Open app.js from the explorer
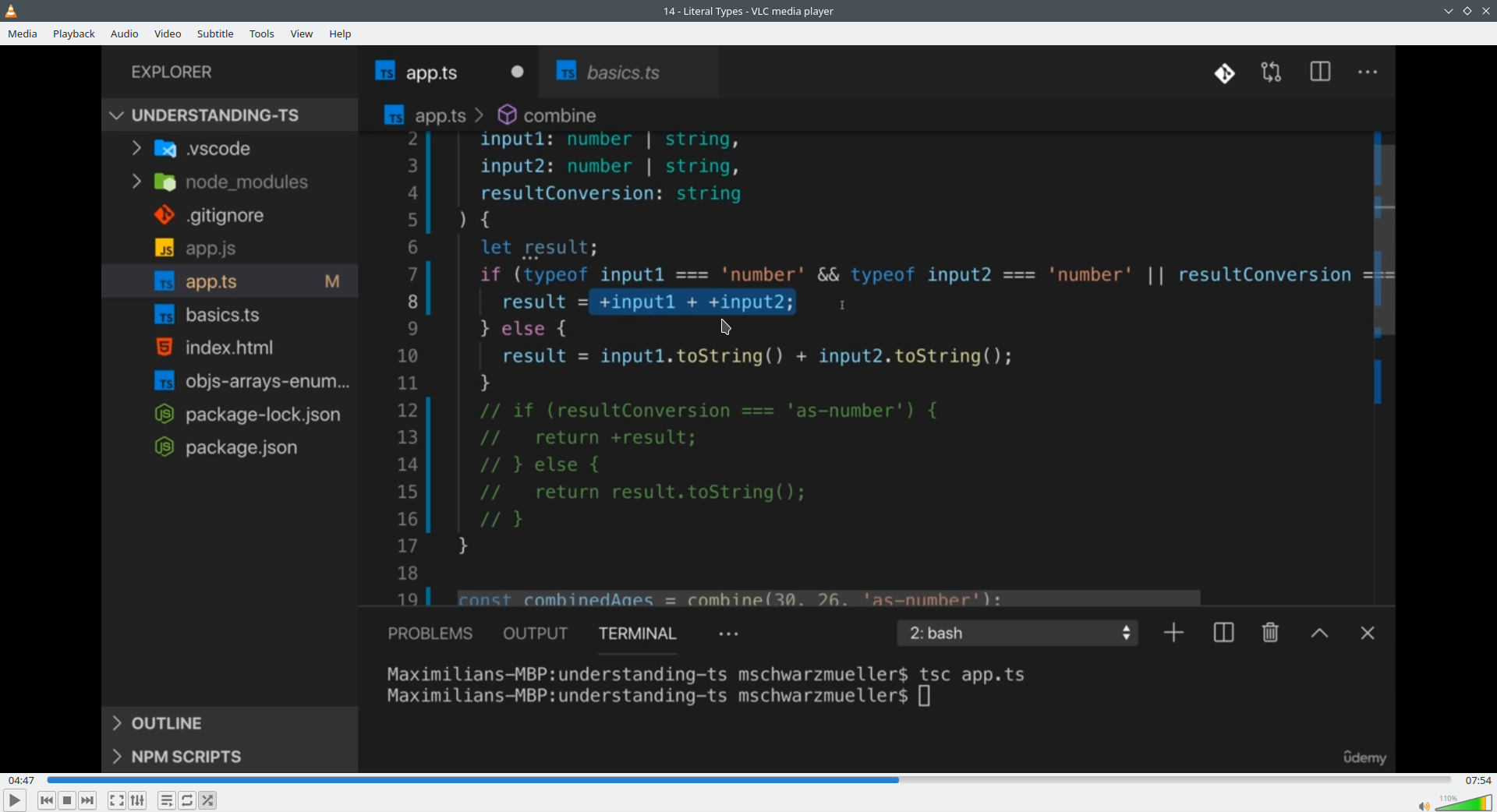This screenshot has height=812, width=1497. click(230, 249)
